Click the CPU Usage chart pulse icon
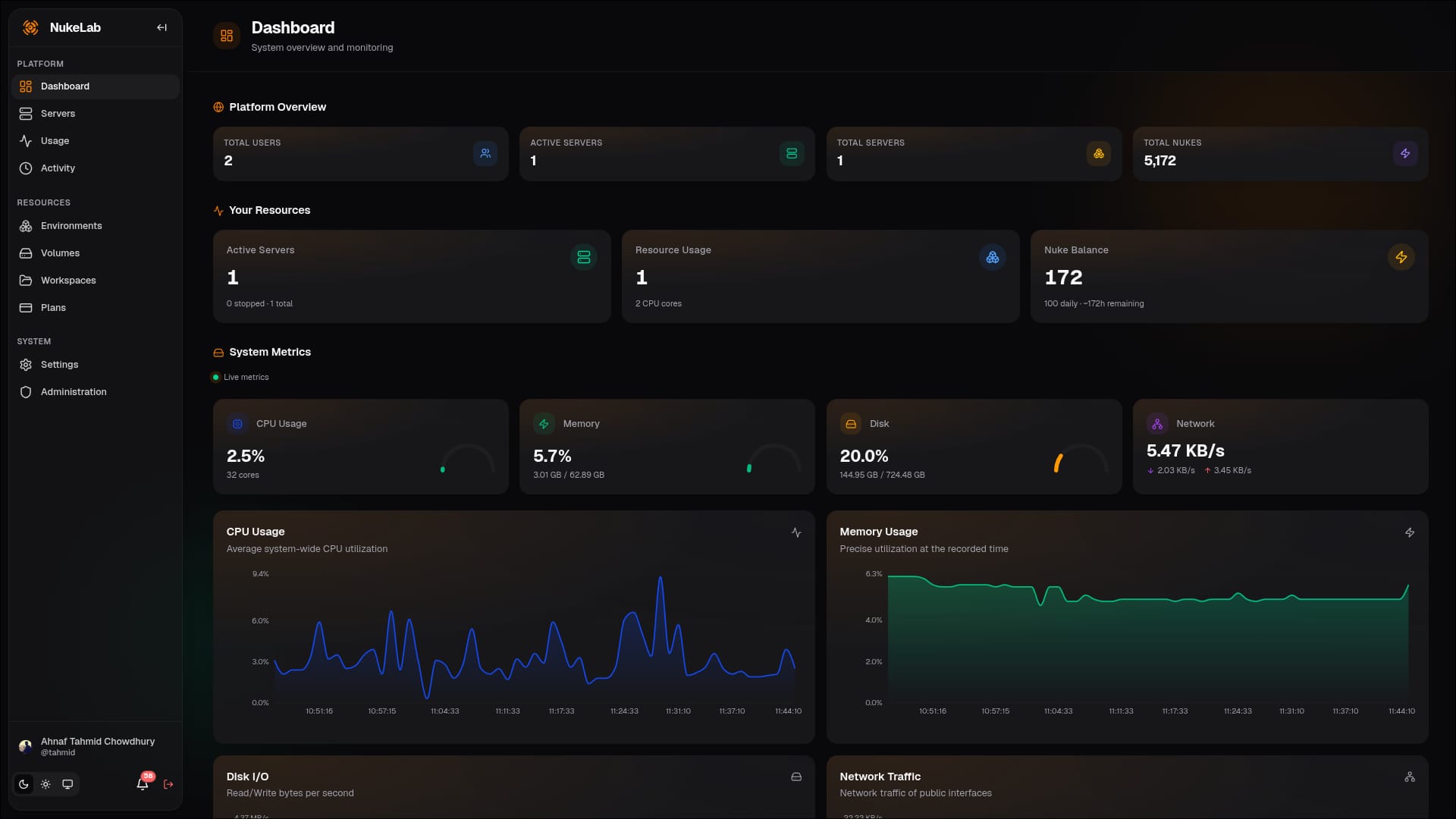The height and width of the screenshot is (819, 1456). pos(796,532)
